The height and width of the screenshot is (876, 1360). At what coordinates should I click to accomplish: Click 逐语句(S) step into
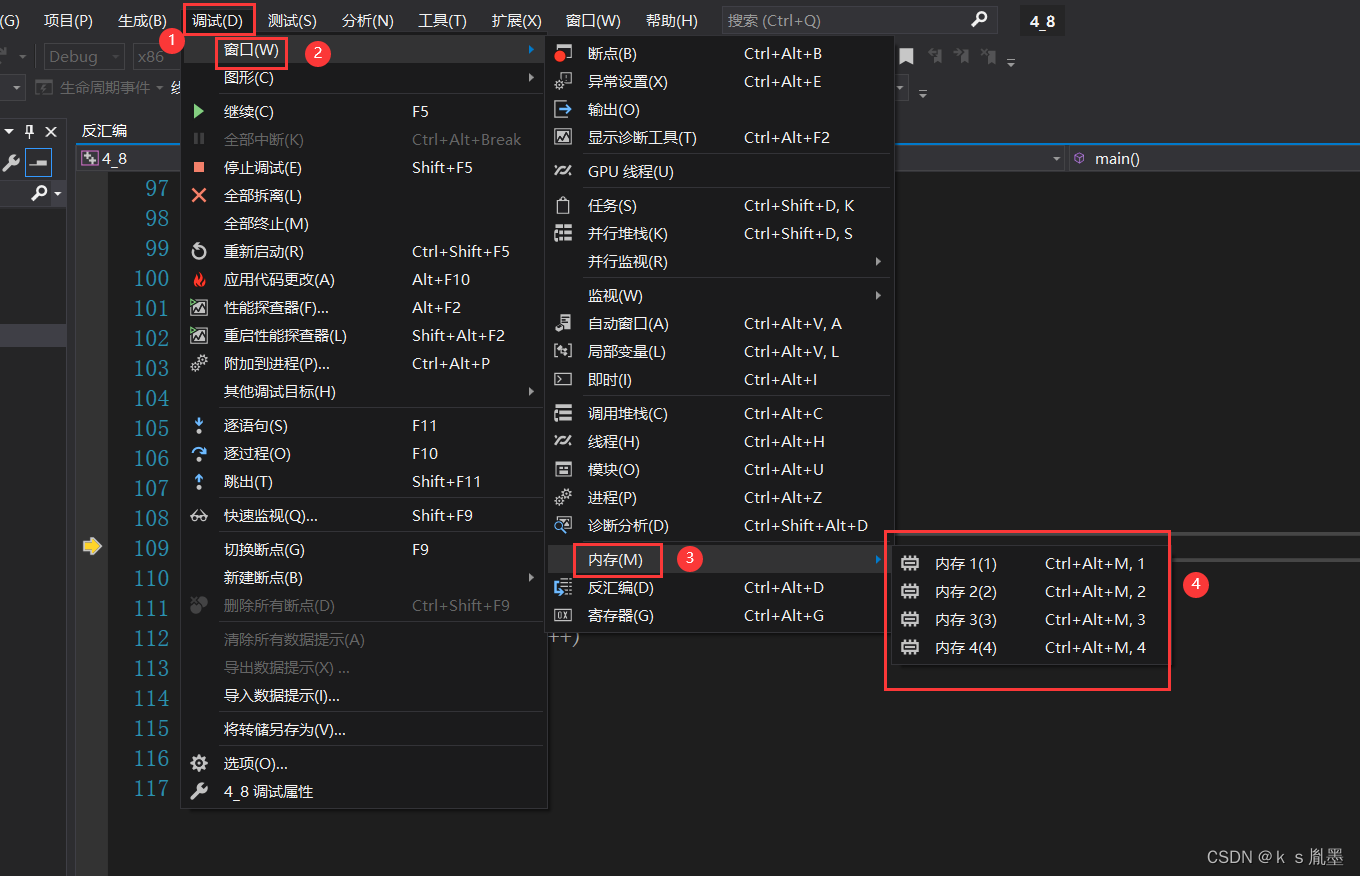tap(363, 426)
